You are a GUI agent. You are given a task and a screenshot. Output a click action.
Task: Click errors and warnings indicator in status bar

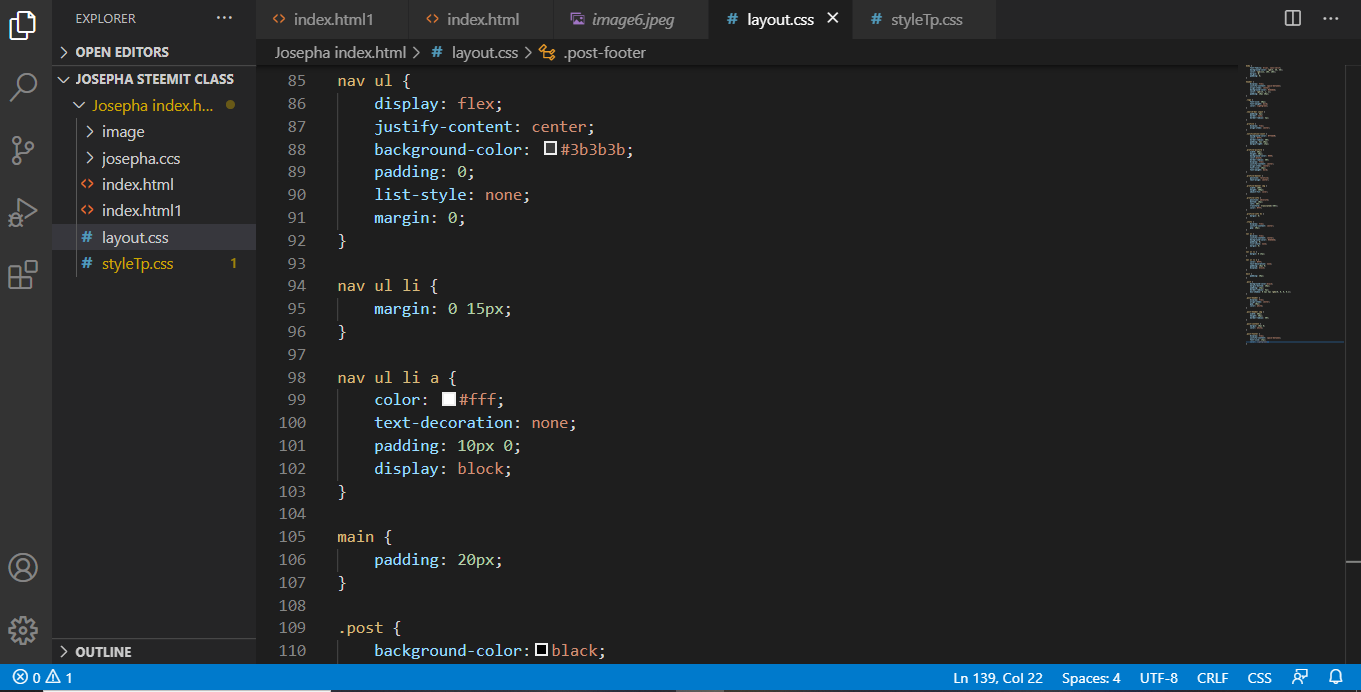[43, 678]
